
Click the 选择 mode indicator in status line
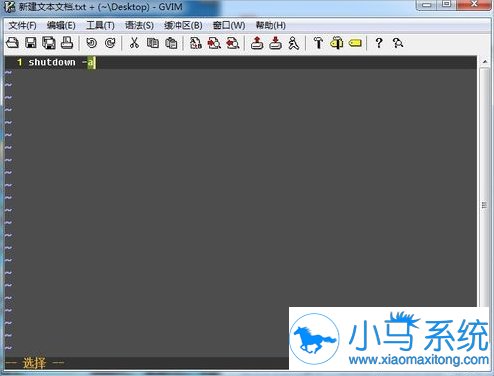pyautogui.click(x=34, y=363)
